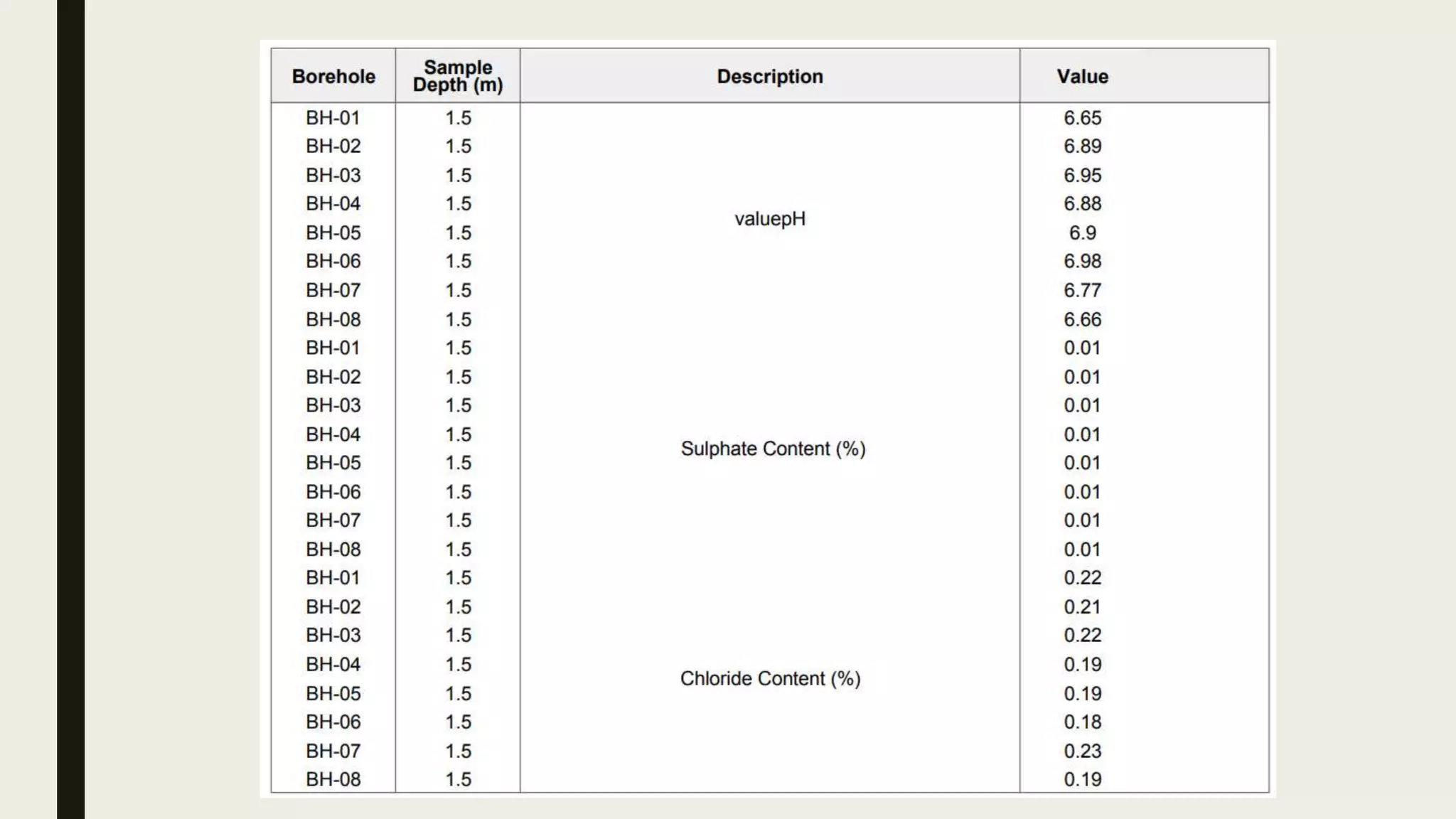Click the Description column header
Image resolution: width=1456 pixels, height=819 pixels.
[x=770, y=76]
